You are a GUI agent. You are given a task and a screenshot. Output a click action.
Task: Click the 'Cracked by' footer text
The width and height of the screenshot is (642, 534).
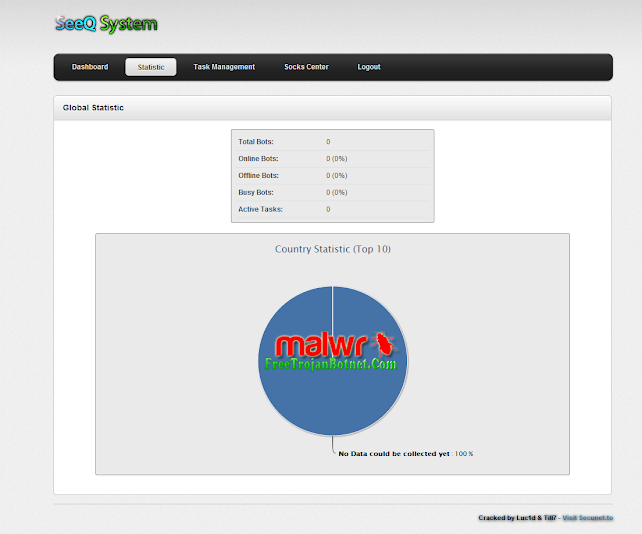tap(517, 518)
